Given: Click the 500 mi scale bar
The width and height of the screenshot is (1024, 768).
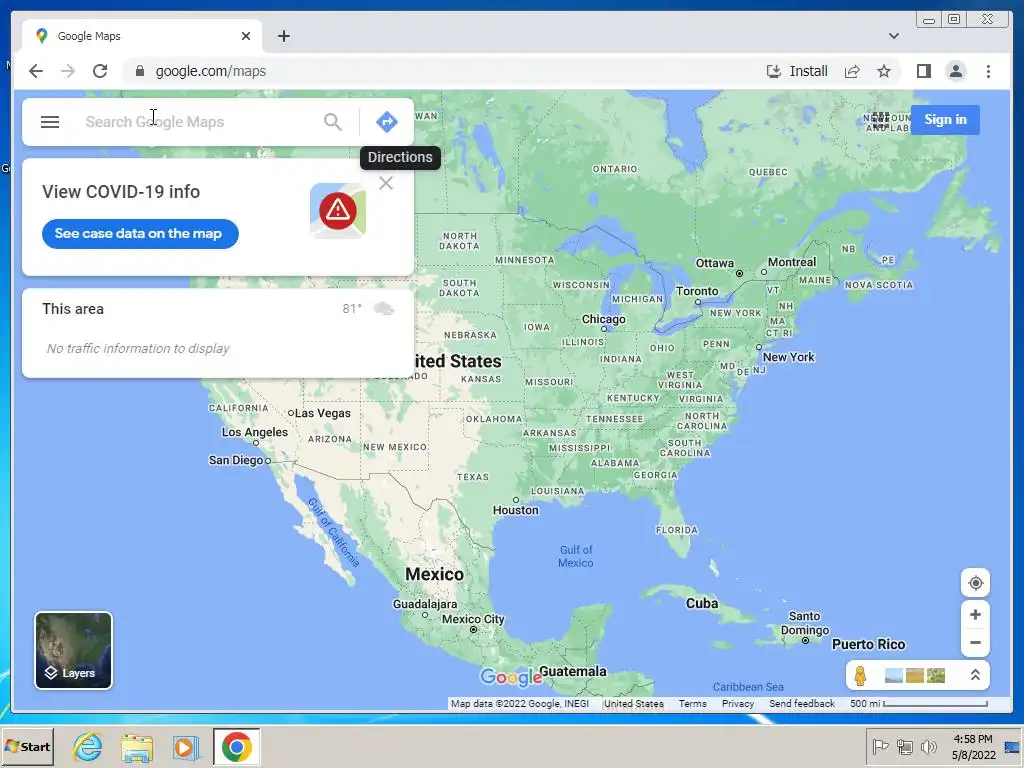Looking at the screenshot, I should pos(918,703).
